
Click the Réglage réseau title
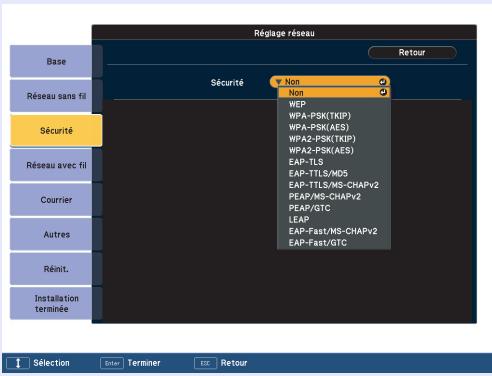click(284, 33)
